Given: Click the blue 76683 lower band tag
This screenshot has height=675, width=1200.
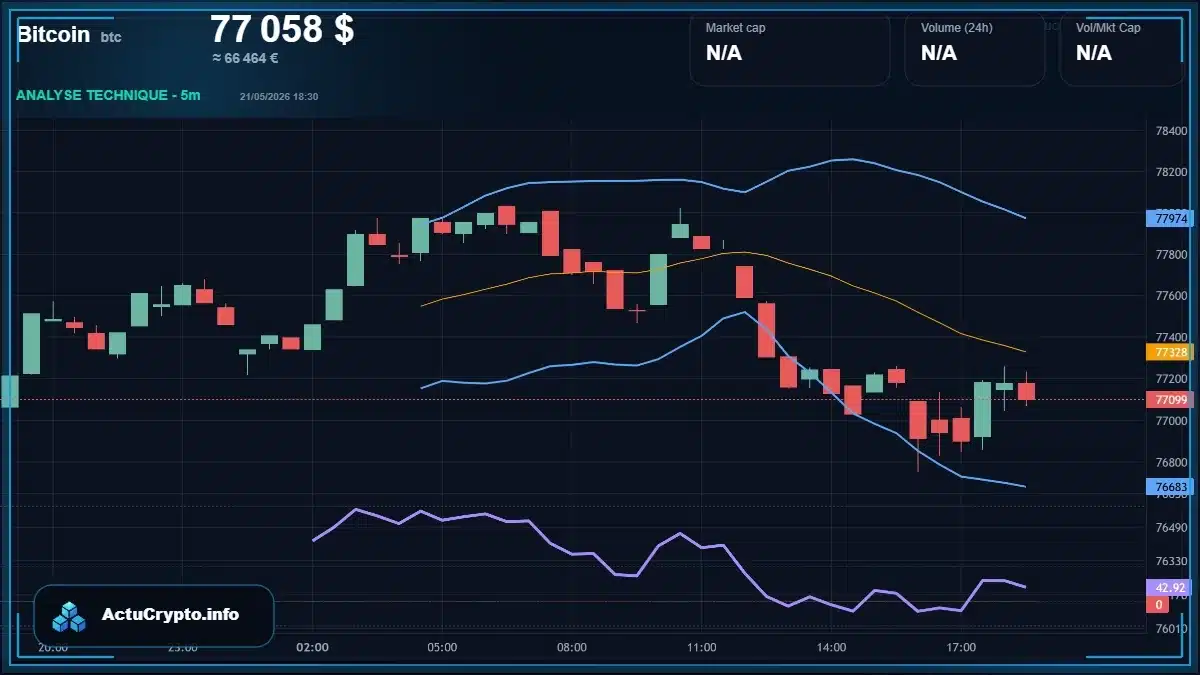Looking at the screenshot, I should 1170,487.
